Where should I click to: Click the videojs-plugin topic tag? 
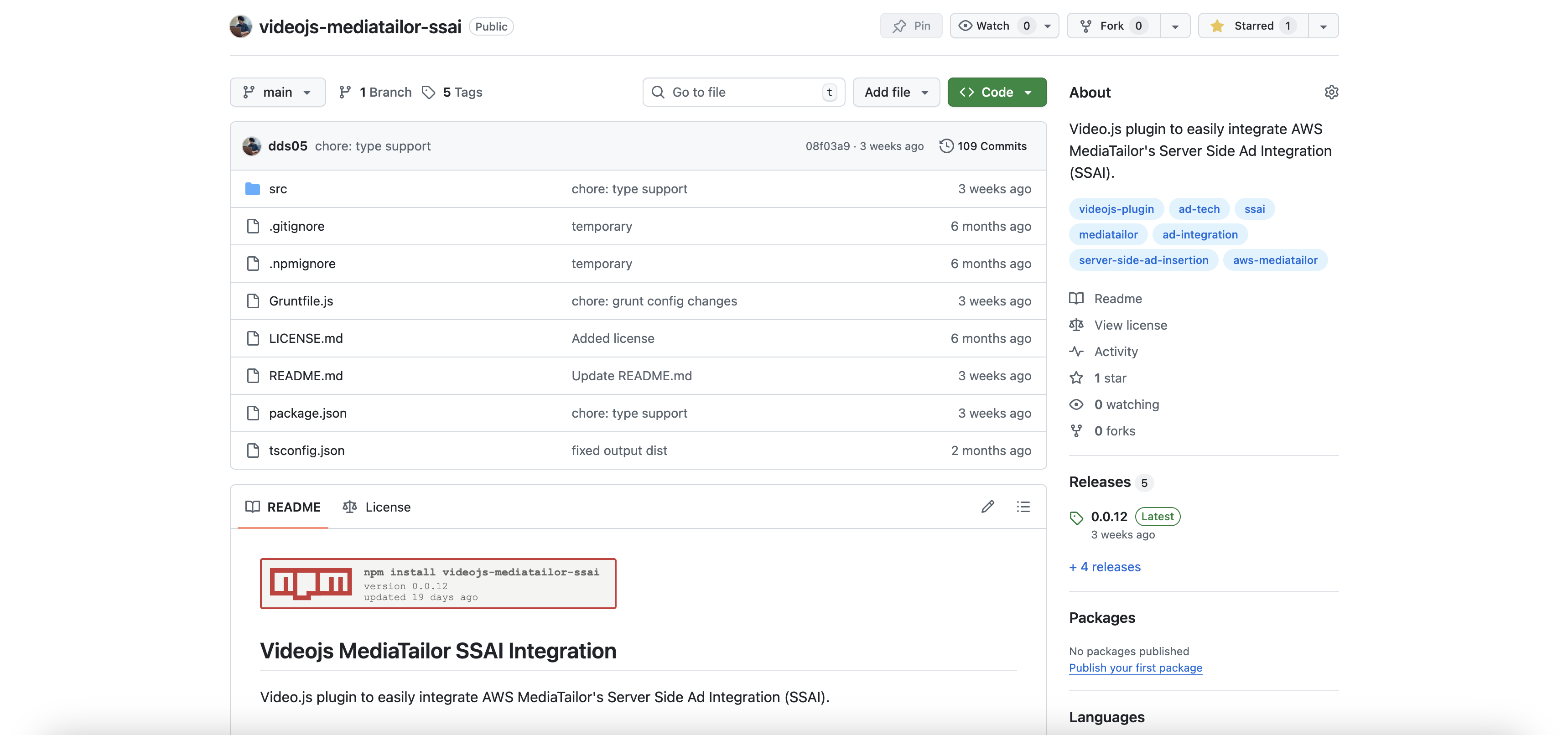[1116, 209]
